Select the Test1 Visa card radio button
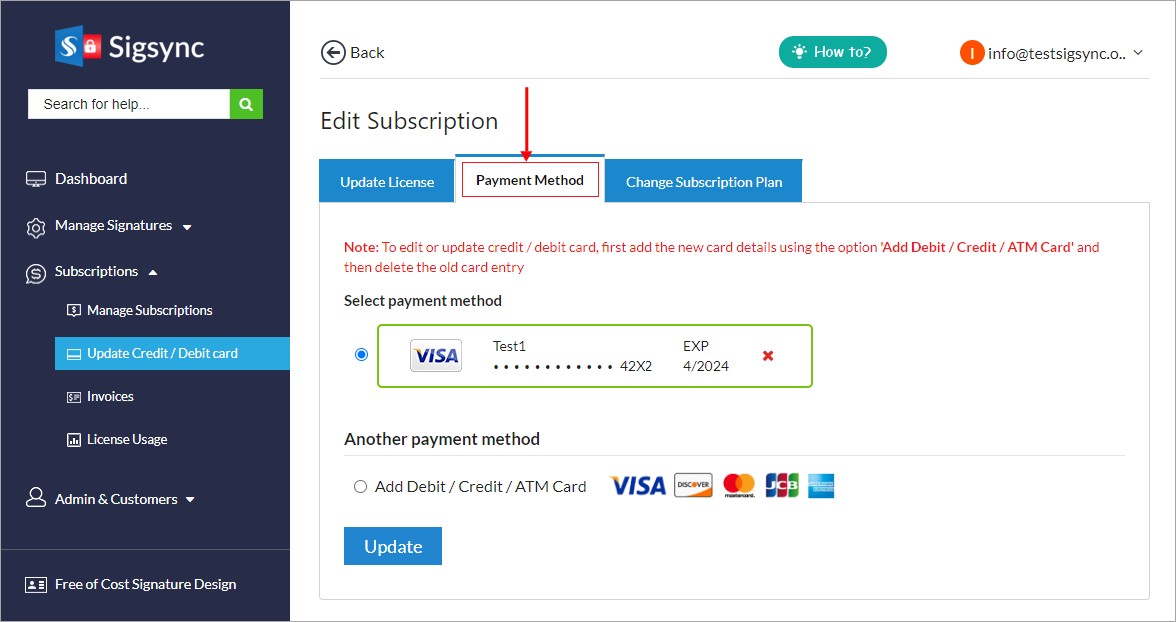 coord(361,355)
